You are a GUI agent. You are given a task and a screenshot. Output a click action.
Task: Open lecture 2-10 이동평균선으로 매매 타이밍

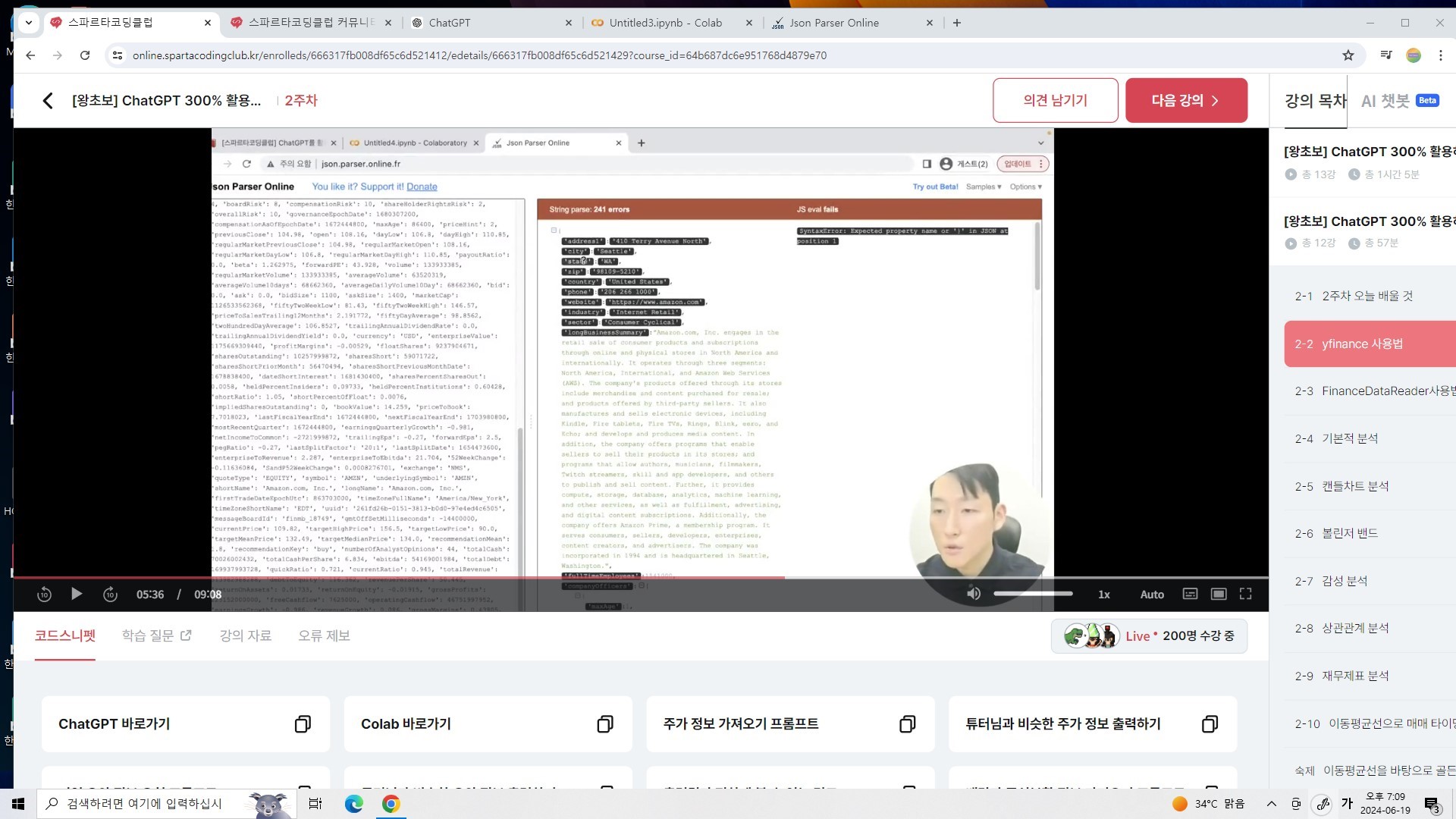(1370, 724)
